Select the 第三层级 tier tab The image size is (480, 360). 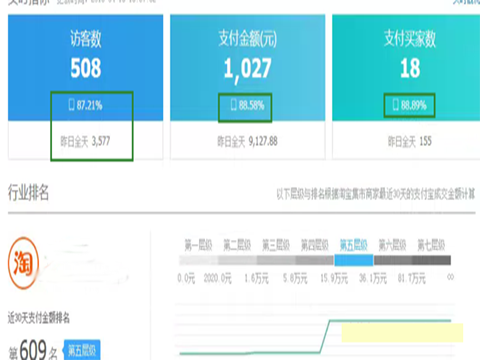tap(276, 245)
